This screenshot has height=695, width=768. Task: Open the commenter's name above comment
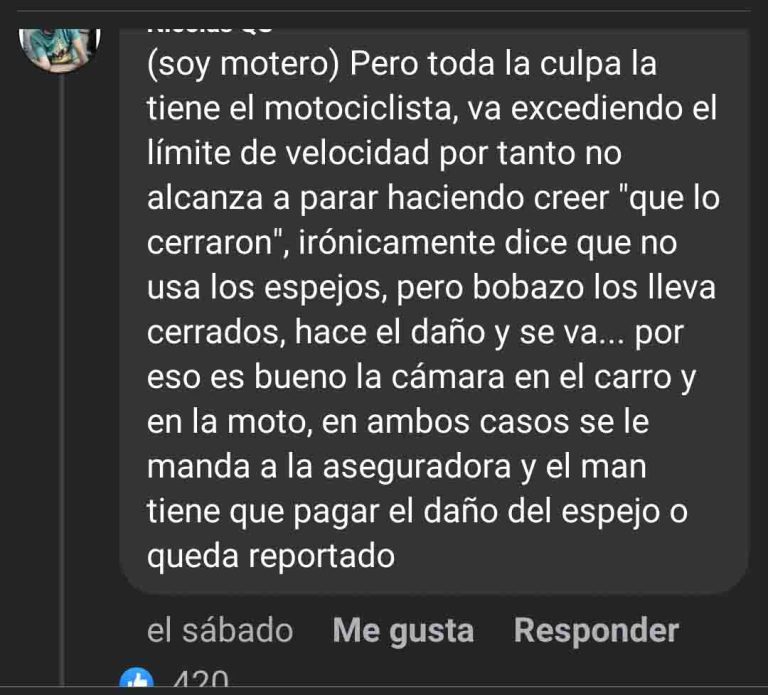210,30
